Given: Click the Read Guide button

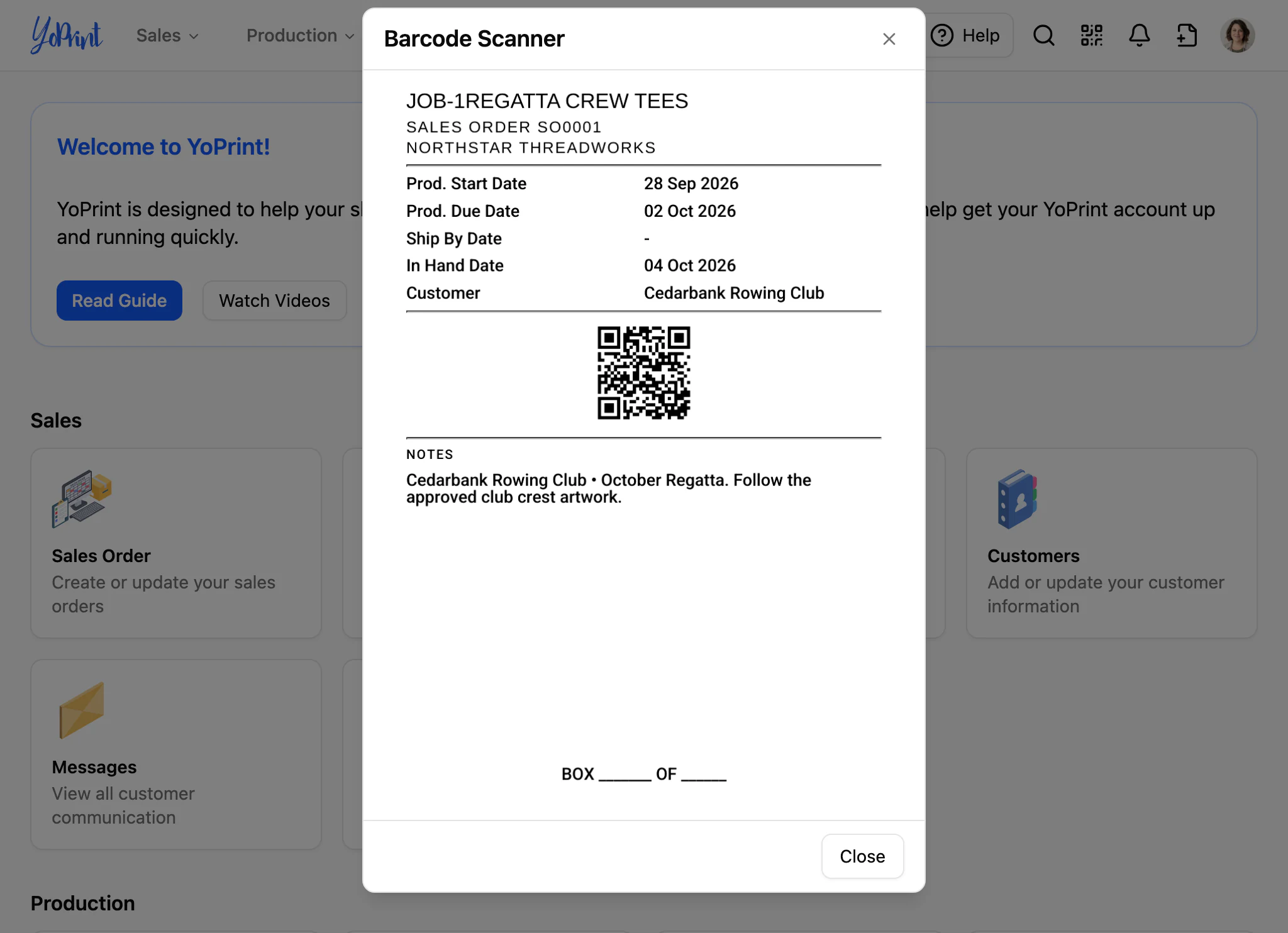Looking at the screenshot, I should [x=119, y=301].
